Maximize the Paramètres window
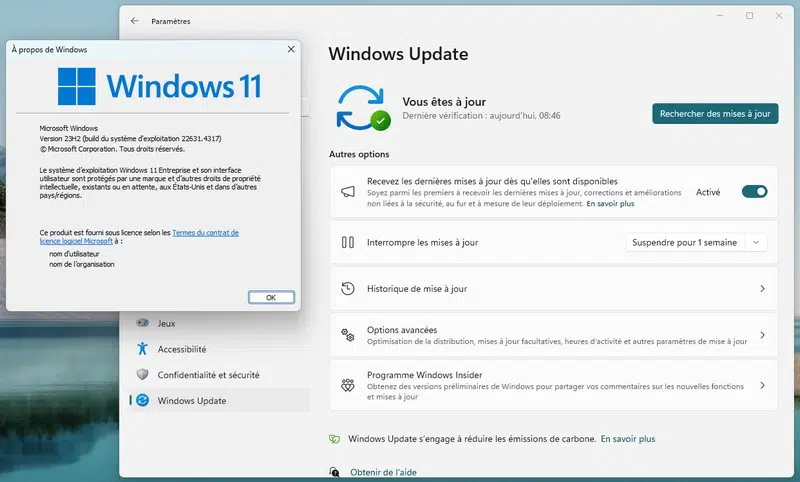Image resolution: width=800 pixels, height=482 pixels. 749,16
